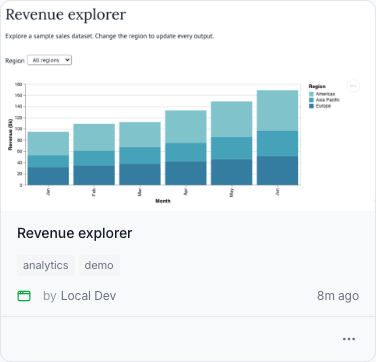This screenshot has width=376, height=362.
Task: Click the Local Dev author name
Action: tap(88, 296)
